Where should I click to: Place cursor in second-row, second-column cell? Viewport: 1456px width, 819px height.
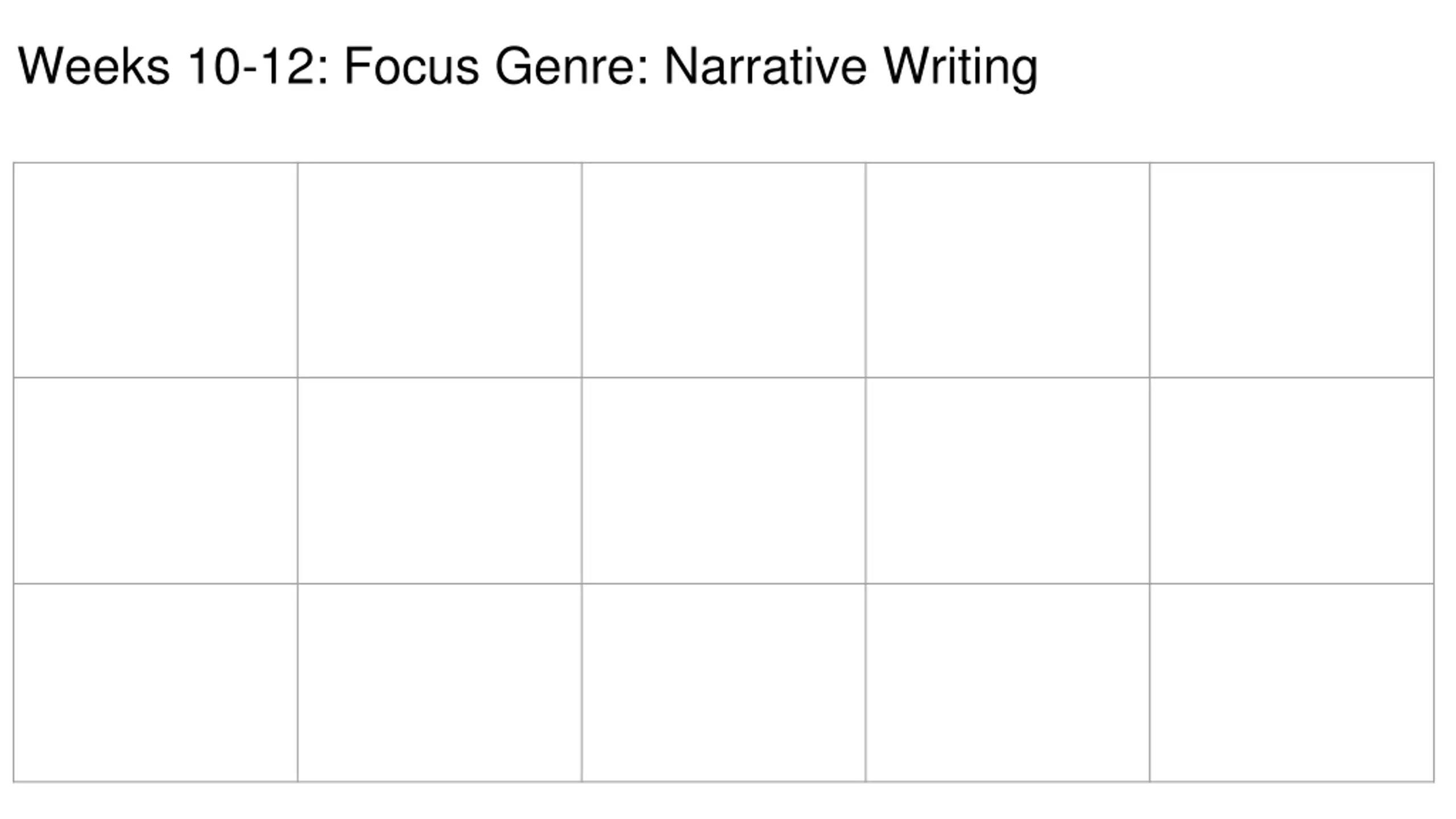click(440, 480)
